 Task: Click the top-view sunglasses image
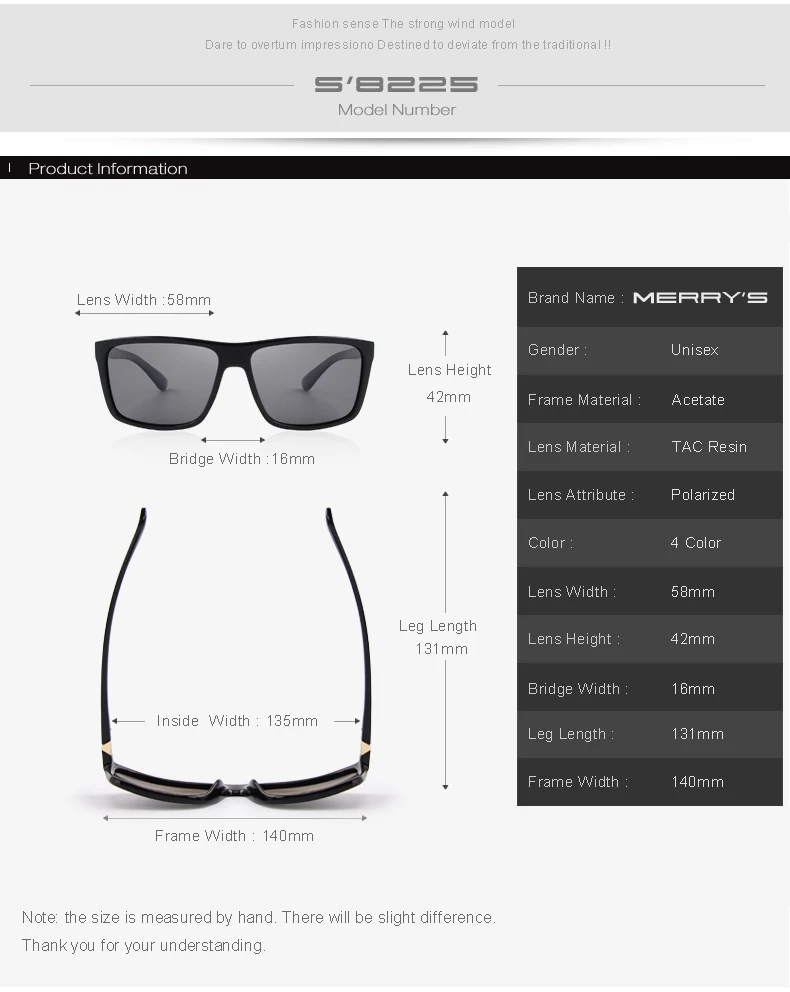point(235,655)
